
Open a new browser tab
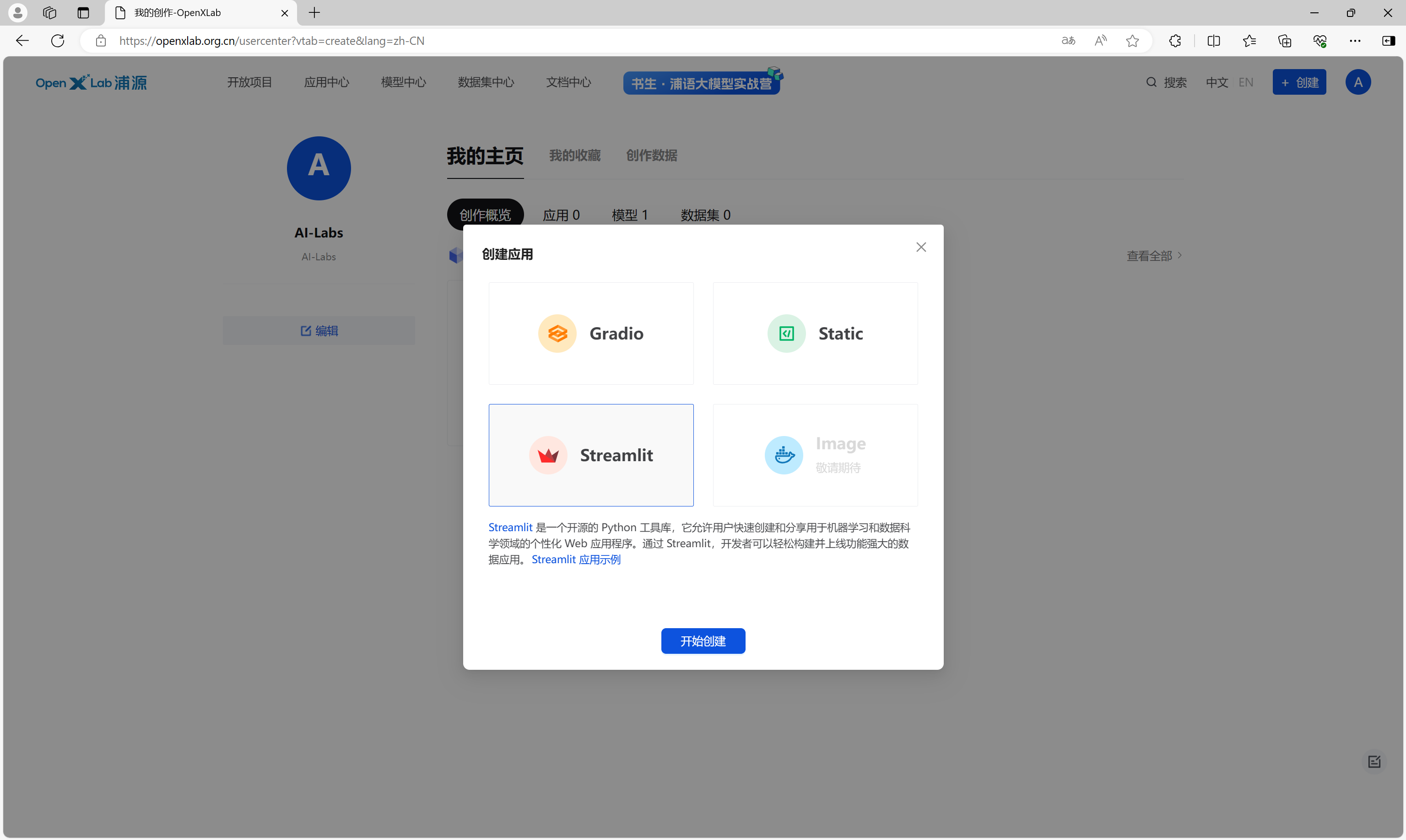(x=314, y=12)
